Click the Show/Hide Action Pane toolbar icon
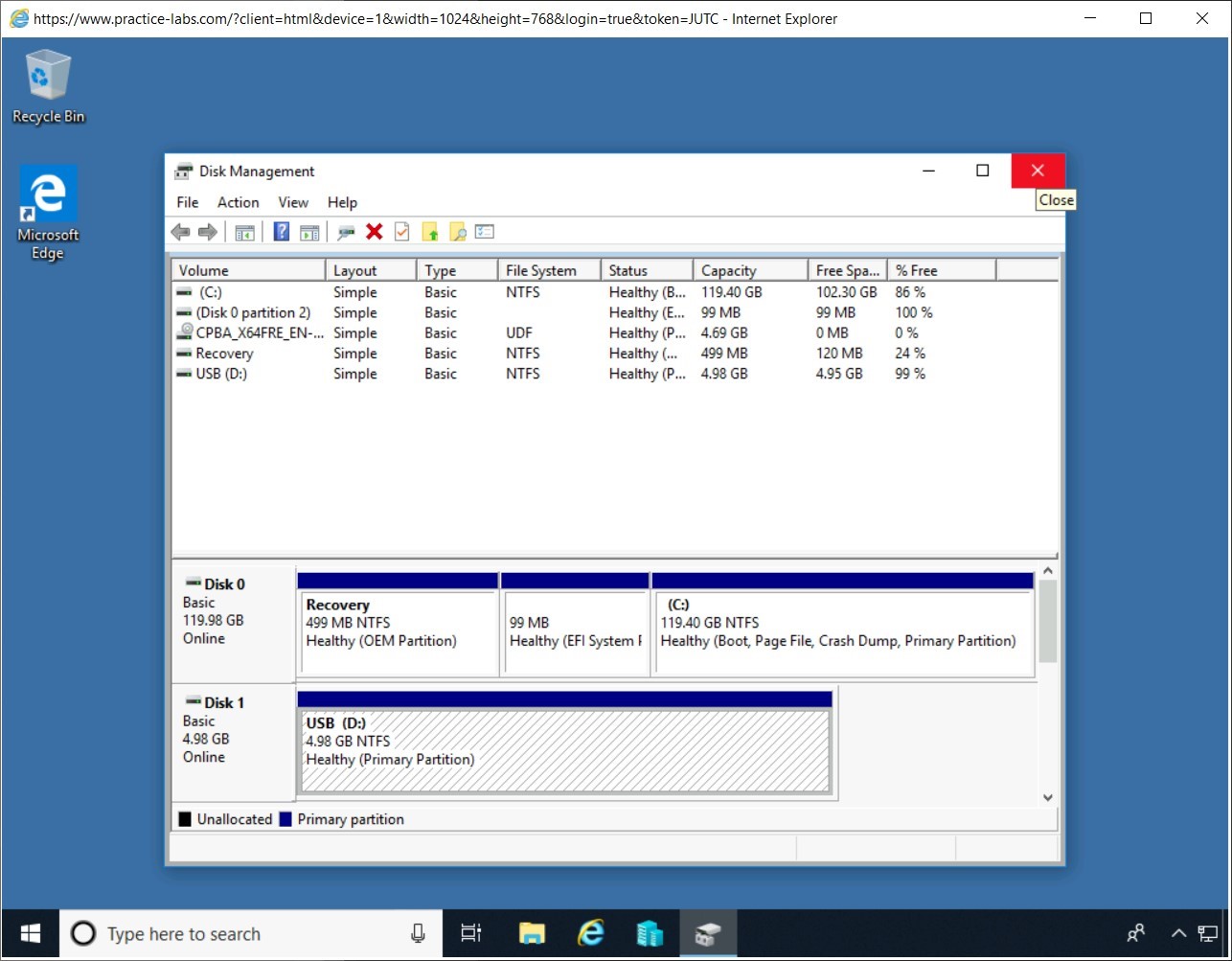Viewport: 1232px width, 961px height. click(308, 232)
